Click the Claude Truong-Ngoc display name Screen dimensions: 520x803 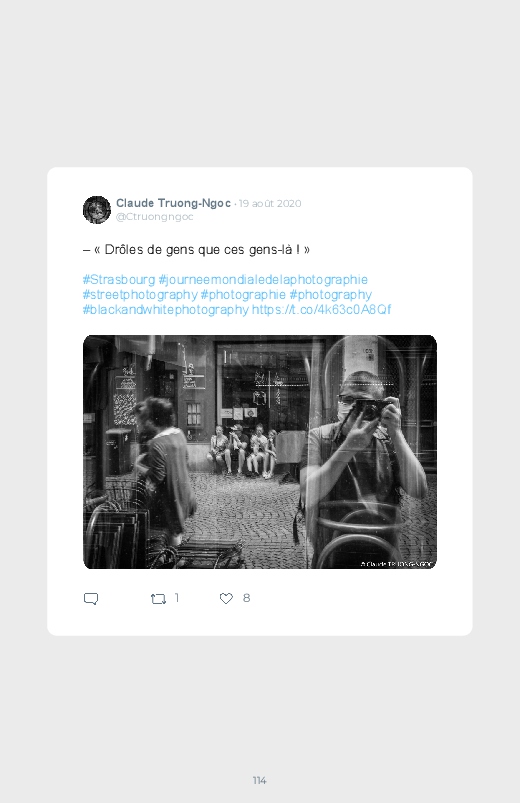(x=173, y=203)
